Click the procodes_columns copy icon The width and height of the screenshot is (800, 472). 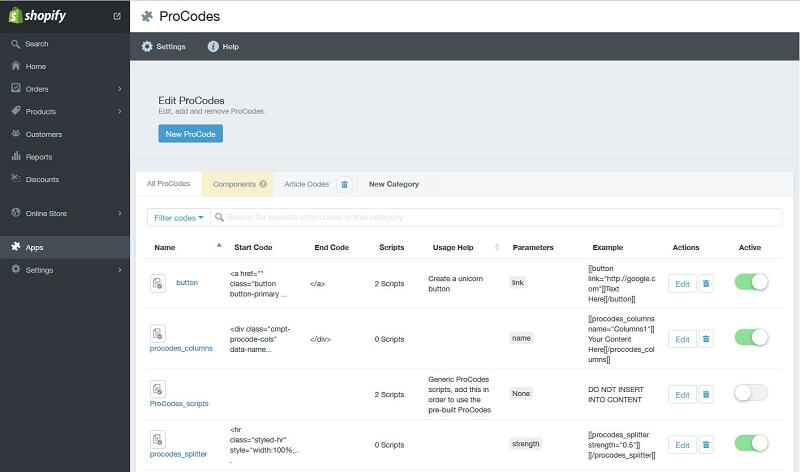[158, 333]
